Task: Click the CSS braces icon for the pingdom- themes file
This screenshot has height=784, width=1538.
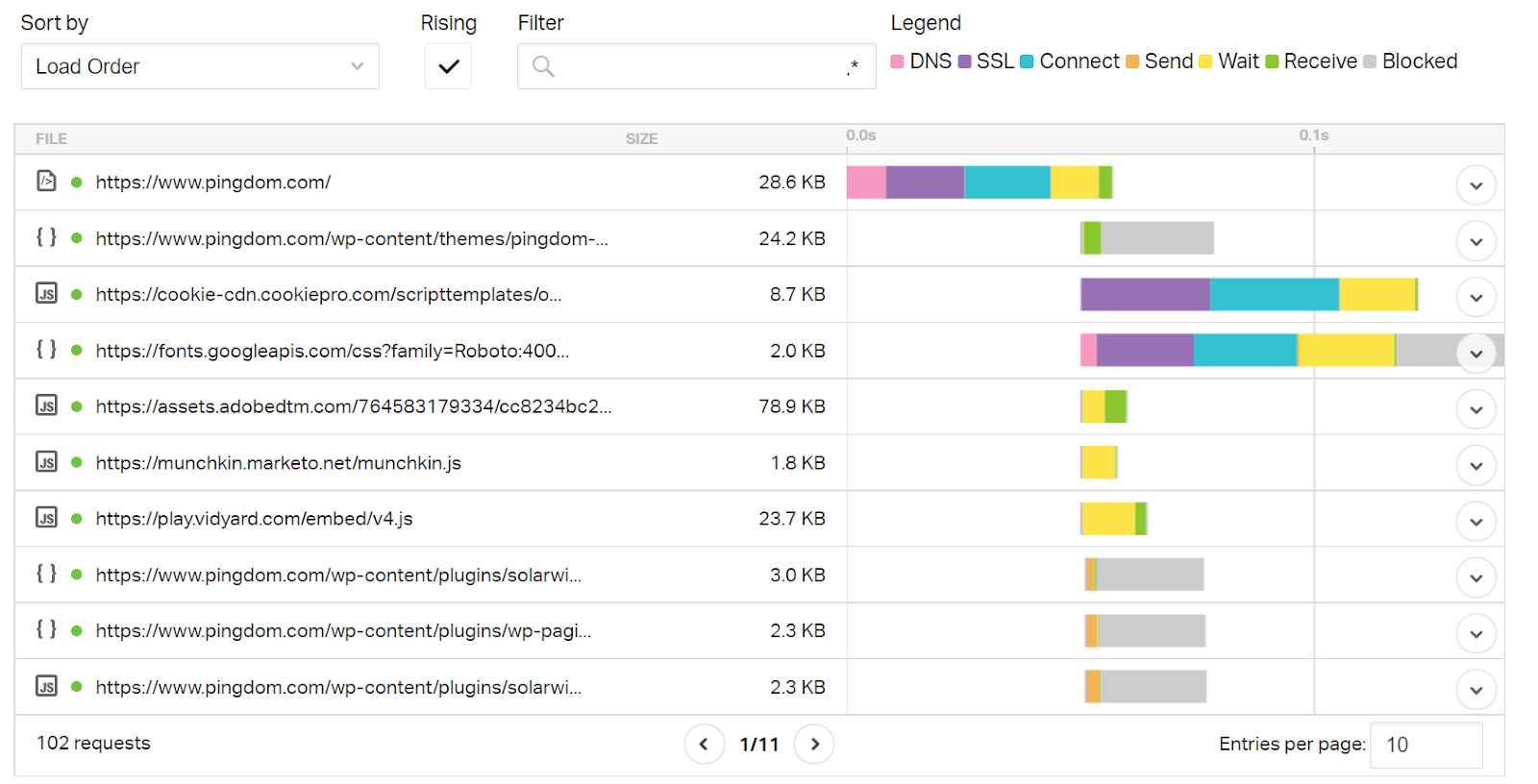Action: point(46,236)
